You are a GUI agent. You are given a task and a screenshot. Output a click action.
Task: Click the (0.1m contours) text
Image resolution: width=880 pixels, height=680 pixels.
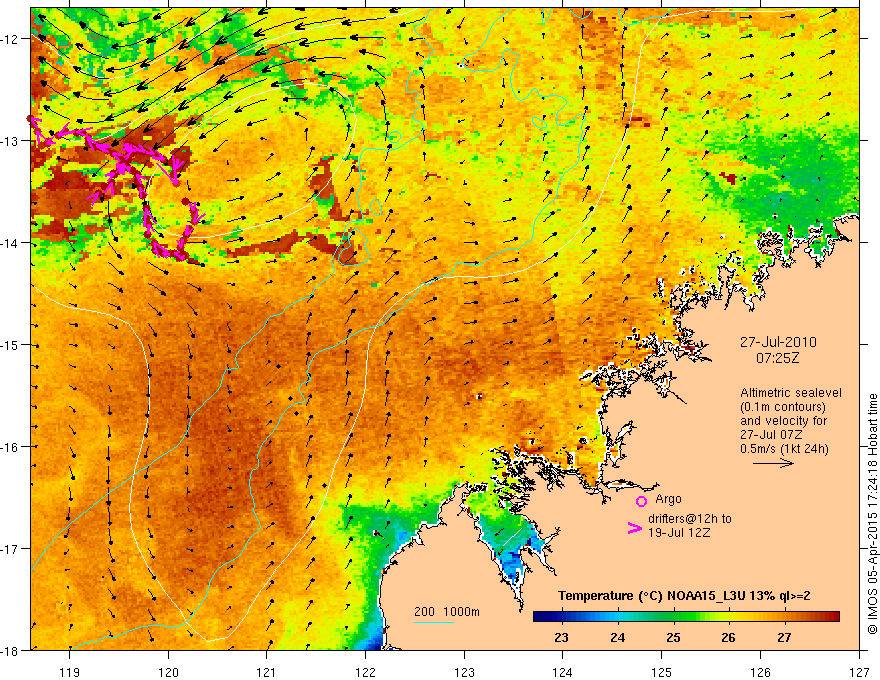(783, 407)
